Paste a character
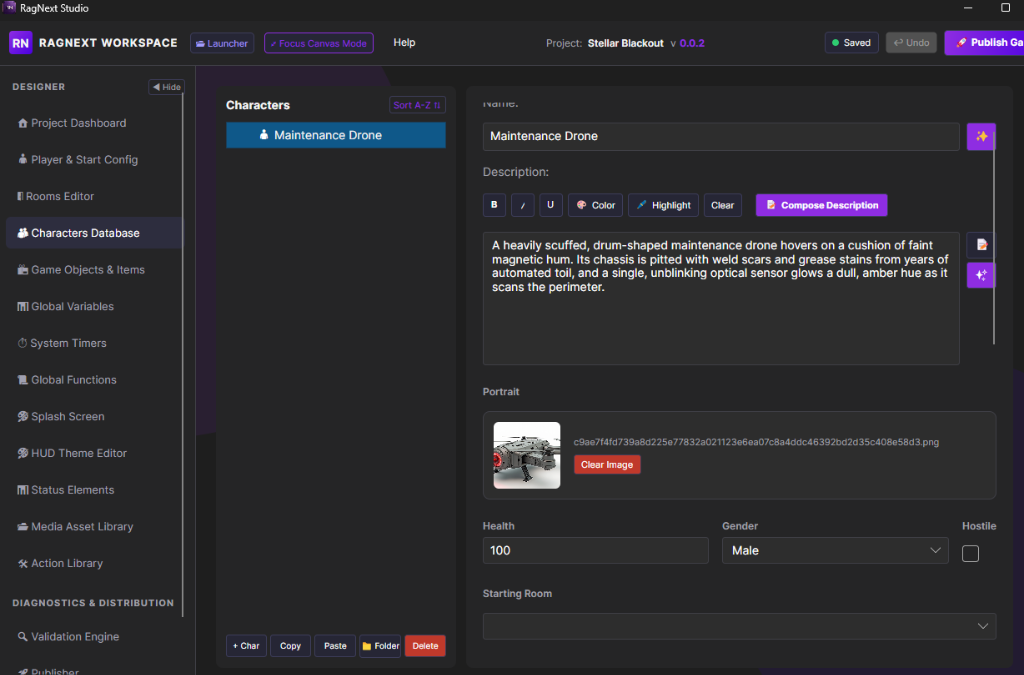 pyautogui.click(x=335, y=646)
